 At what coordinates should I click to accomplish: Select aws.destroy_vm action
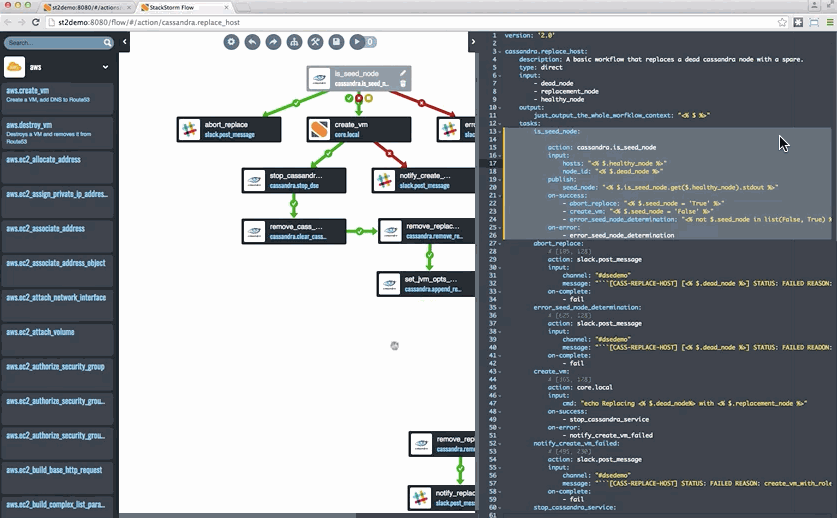(58, 132)
